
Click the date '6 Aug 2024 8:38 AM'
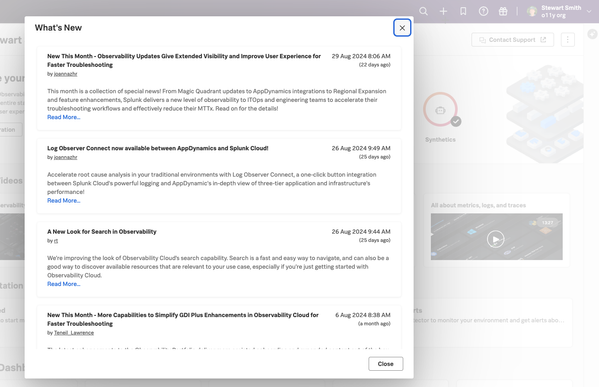coord(363,315)
